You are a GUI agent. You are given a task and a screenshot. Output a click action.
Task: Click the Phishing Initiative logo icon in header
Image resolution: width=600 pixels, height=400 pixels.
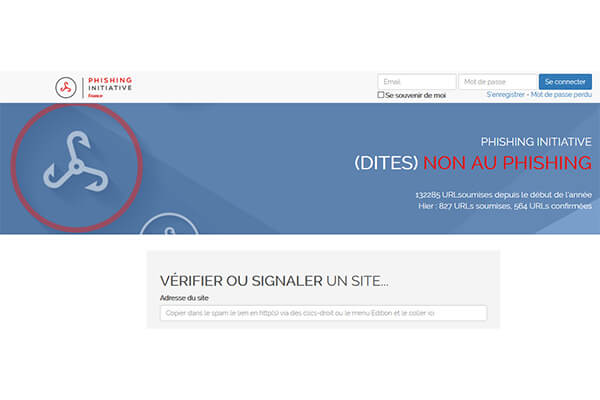point(66,87)
